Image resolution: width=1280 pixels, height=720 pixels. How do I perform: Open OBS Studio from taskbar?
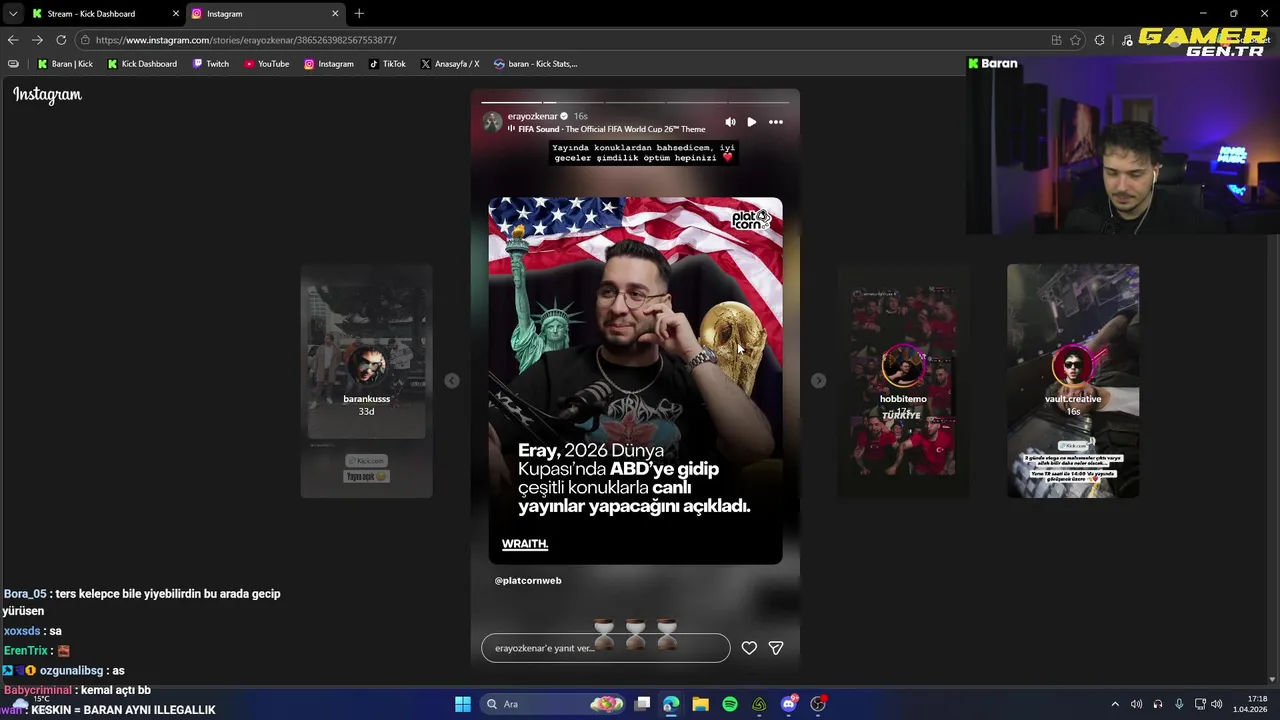coord(818,704)
